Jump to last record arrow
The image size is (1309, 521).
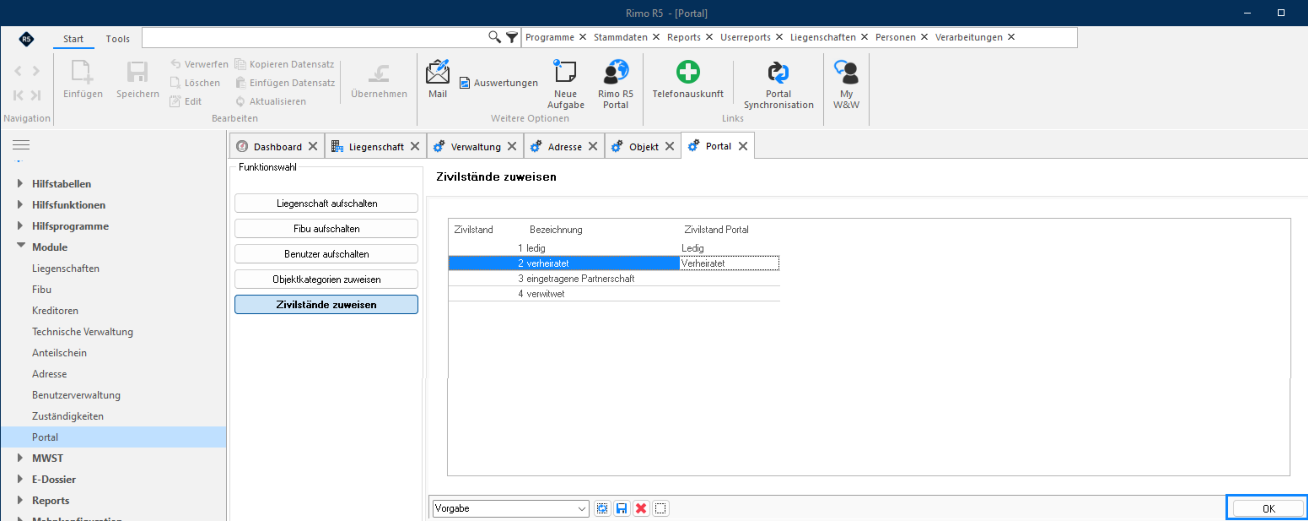pos(36,95)
